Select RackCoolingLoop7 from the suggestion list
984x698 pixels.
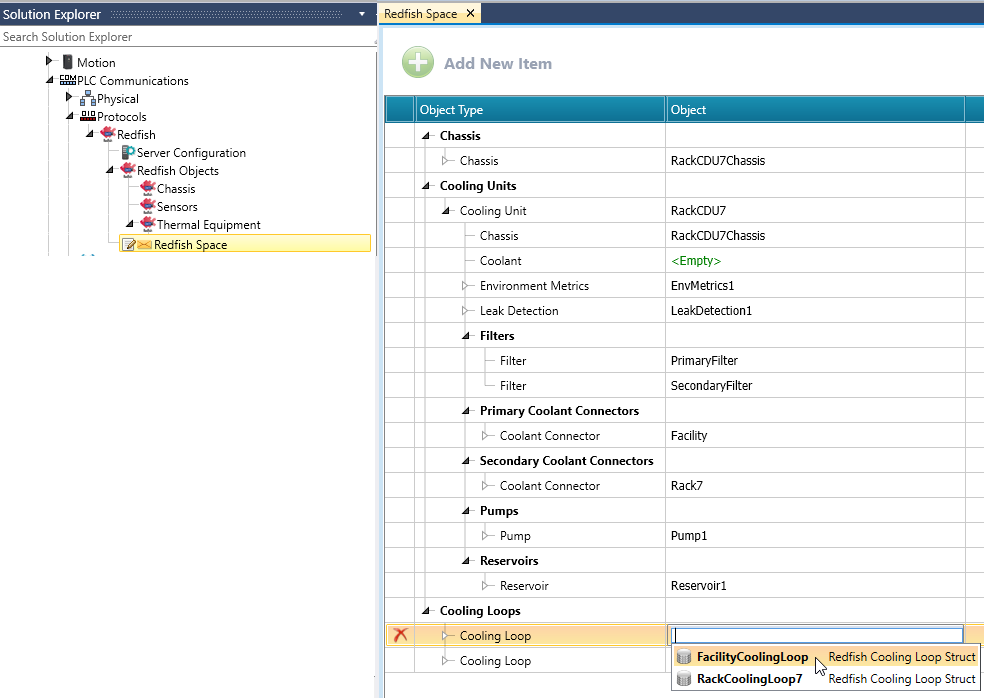[749, 679]
